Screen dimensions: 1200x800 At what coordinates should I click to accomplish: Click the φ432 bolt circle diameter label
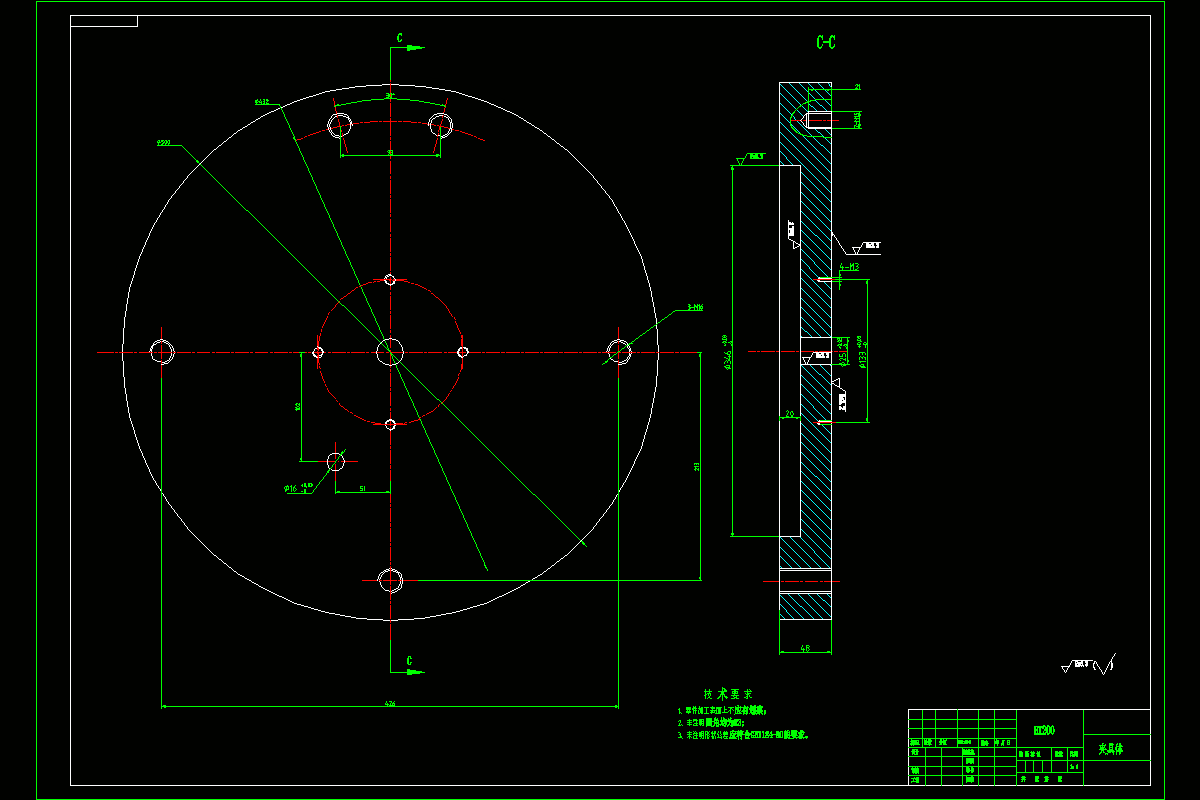[x=262, y=102]
